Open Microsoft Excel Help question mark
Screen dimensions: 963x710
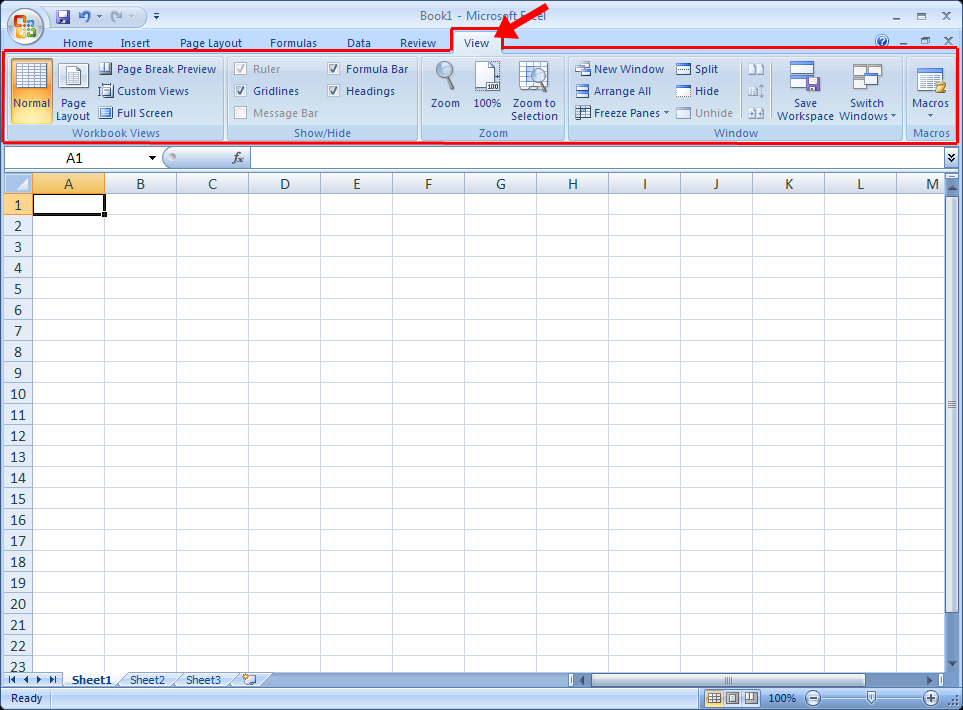[882, 41]
